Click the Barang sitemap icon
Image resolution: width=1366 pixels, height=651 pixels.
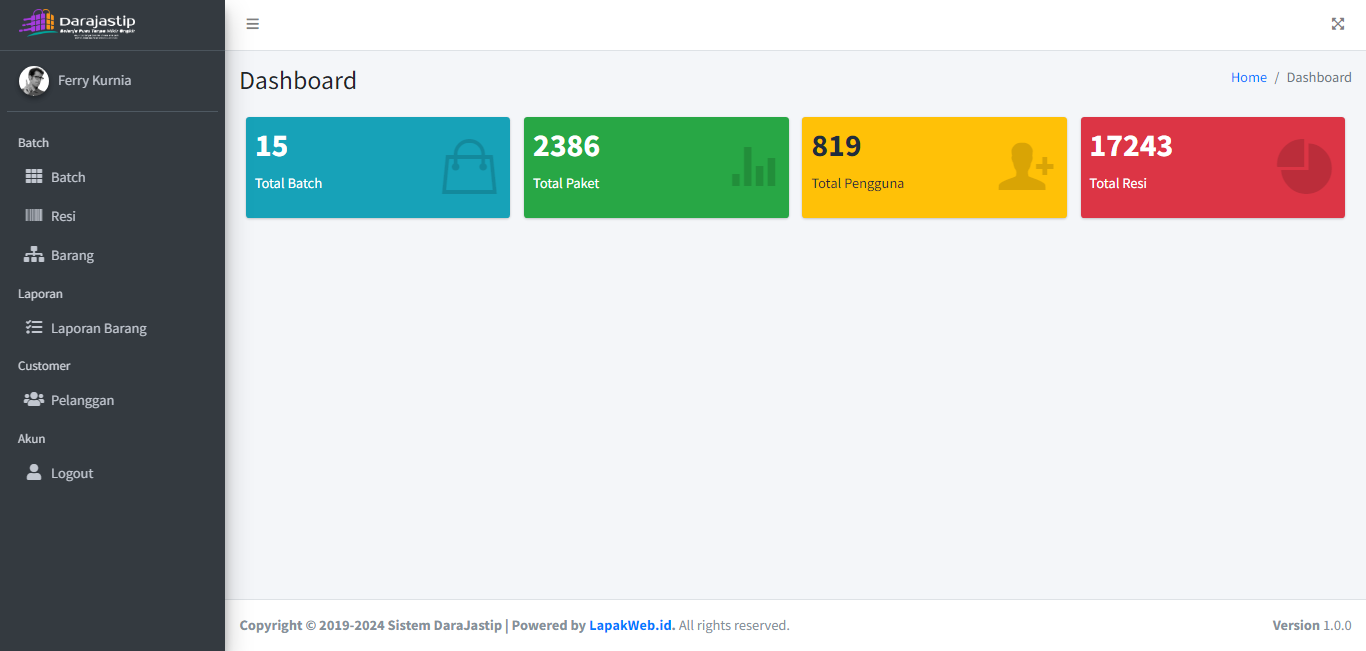(x=34, y=255)
